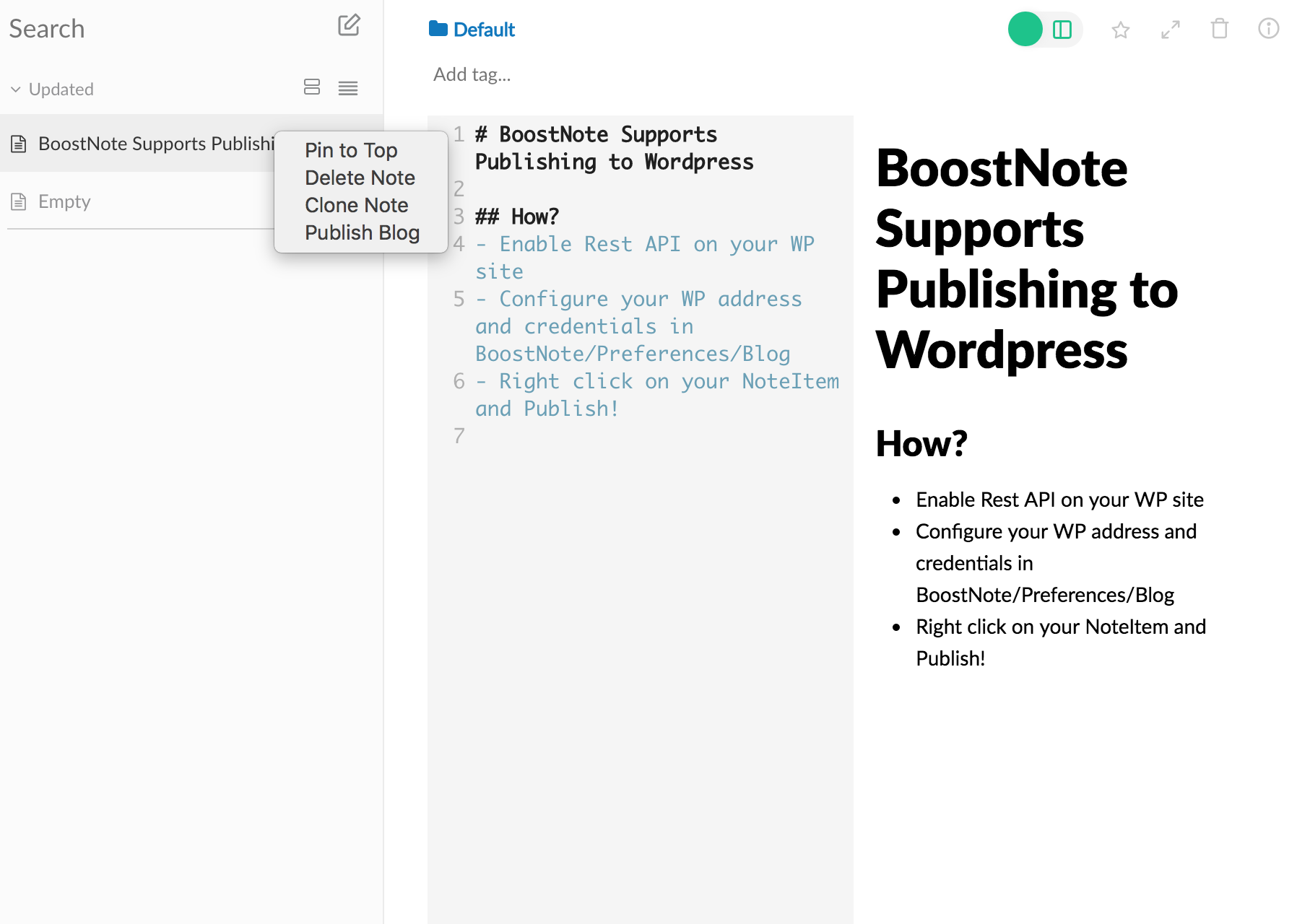
Task: Toggle editor layout green switch knob
Action: (1025, 30)
